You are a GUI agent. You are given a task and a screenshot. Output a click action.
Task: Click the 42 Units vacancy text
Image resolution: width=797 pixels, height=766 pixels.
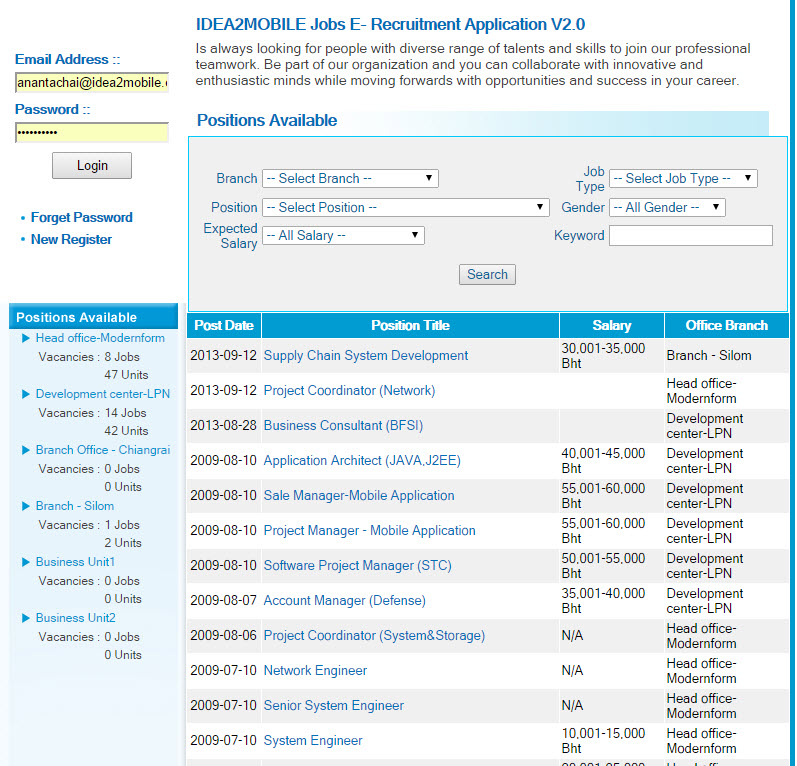(x=127, y=431)
